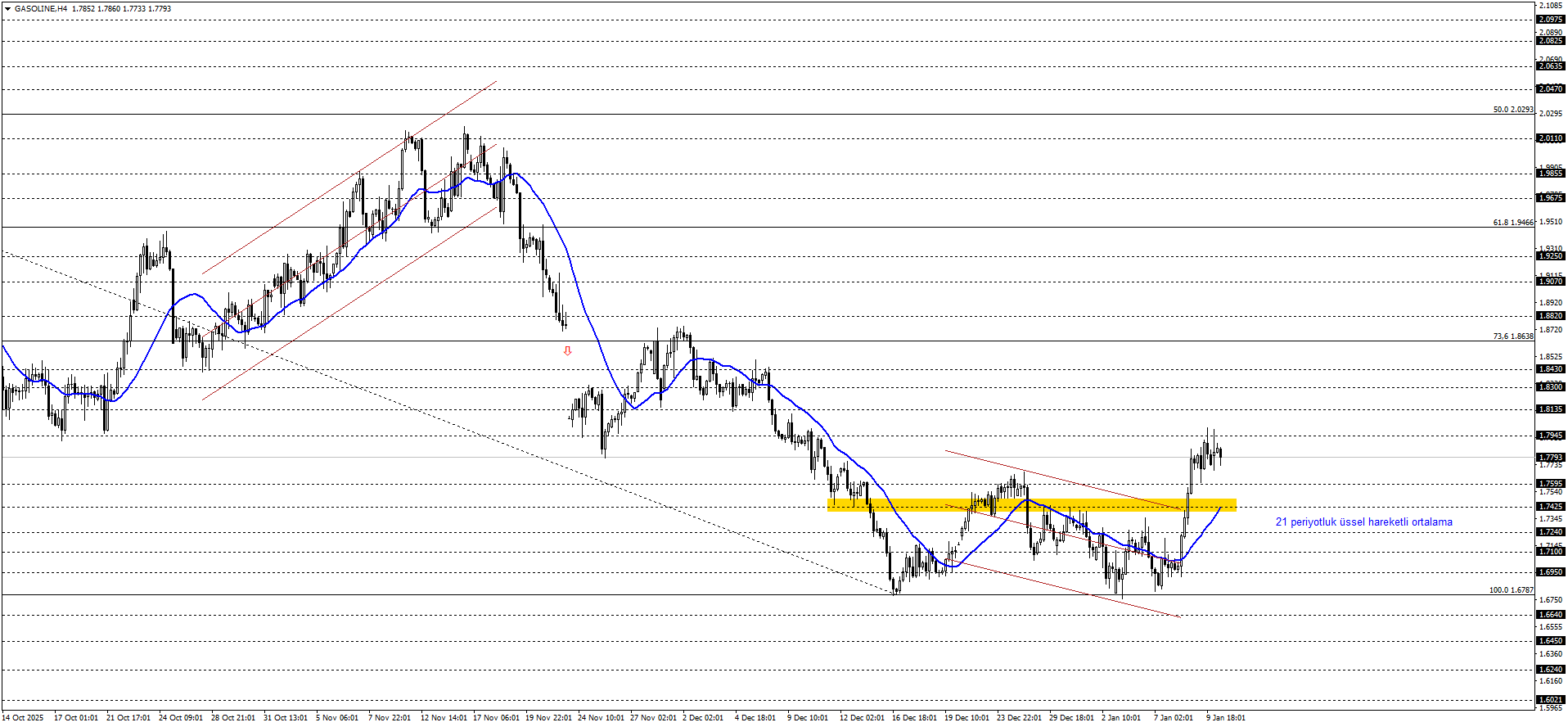Click the 9 Jan 18:01 time label
Viewport: 1568px width, 727px height.
click(1225, 718)
